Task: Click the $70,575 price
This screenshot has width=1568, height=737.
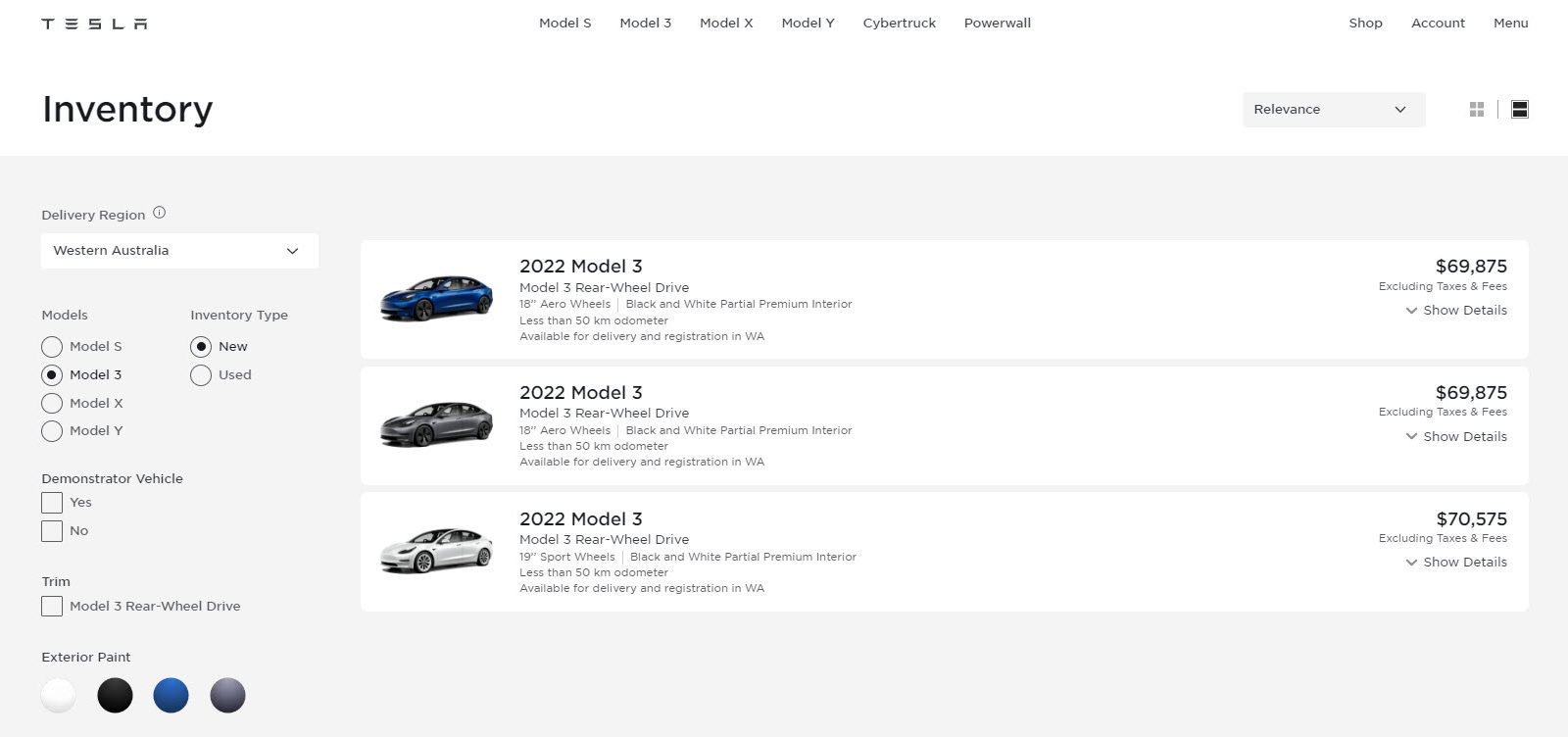Action: point(1472,519)
